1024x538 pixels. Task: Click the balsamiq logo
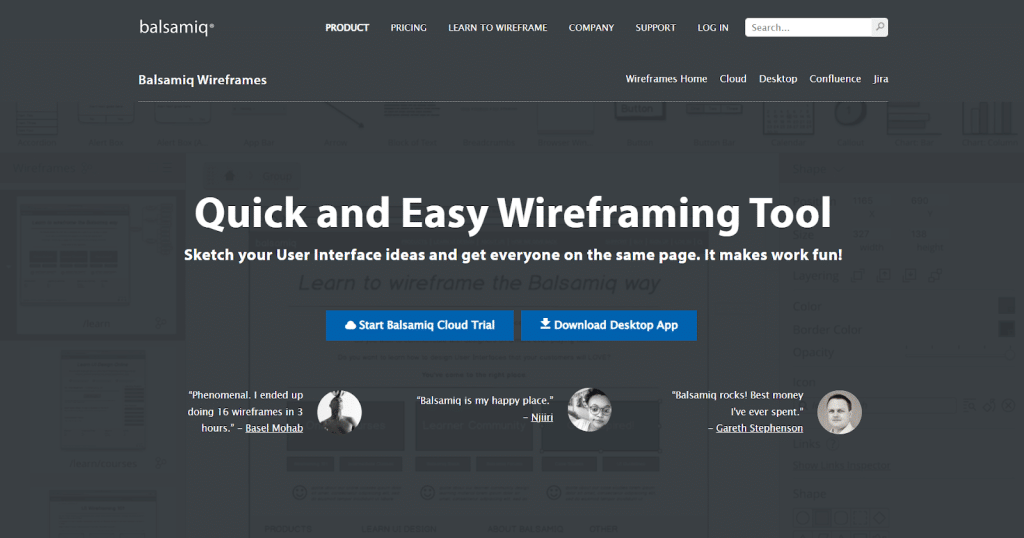[x=176, y=27]
